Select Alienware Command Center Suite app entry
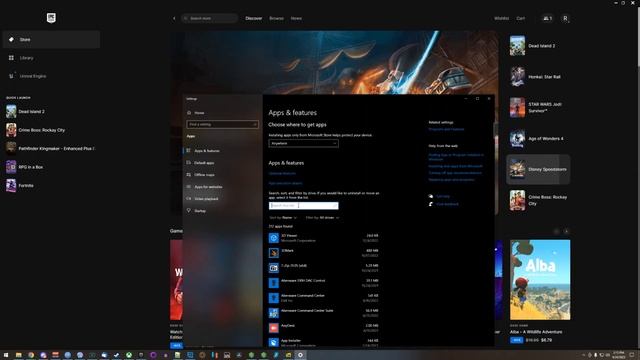This screenshot has width=640, height=360. (323, 313)
